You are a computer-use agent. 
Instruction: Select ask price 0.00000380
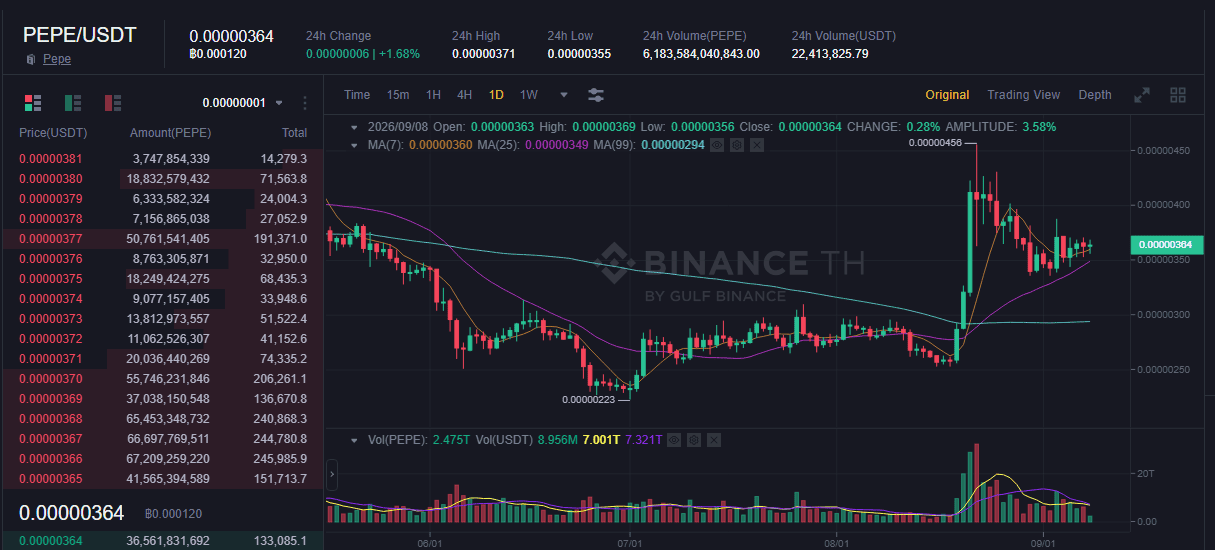[x=51, y=178]
